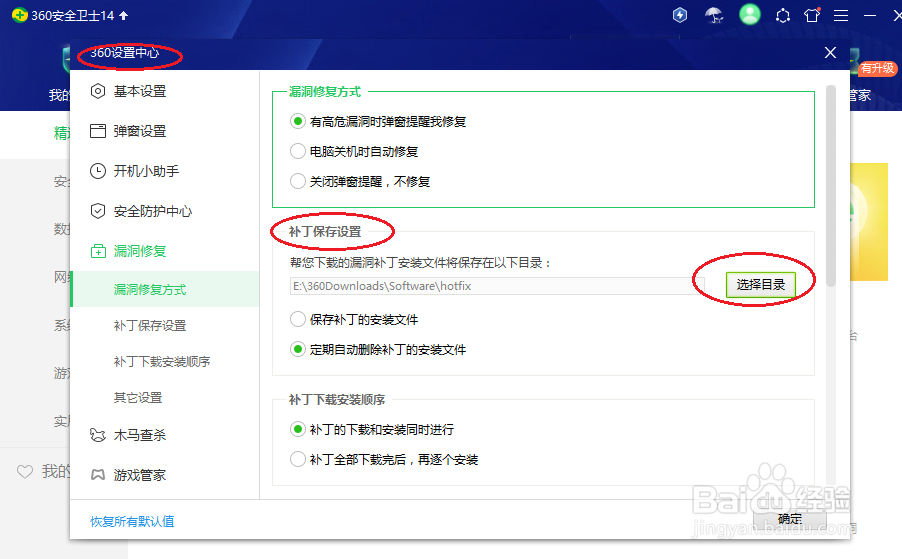Open the lightning shield icon in title bar

(680, 15)
